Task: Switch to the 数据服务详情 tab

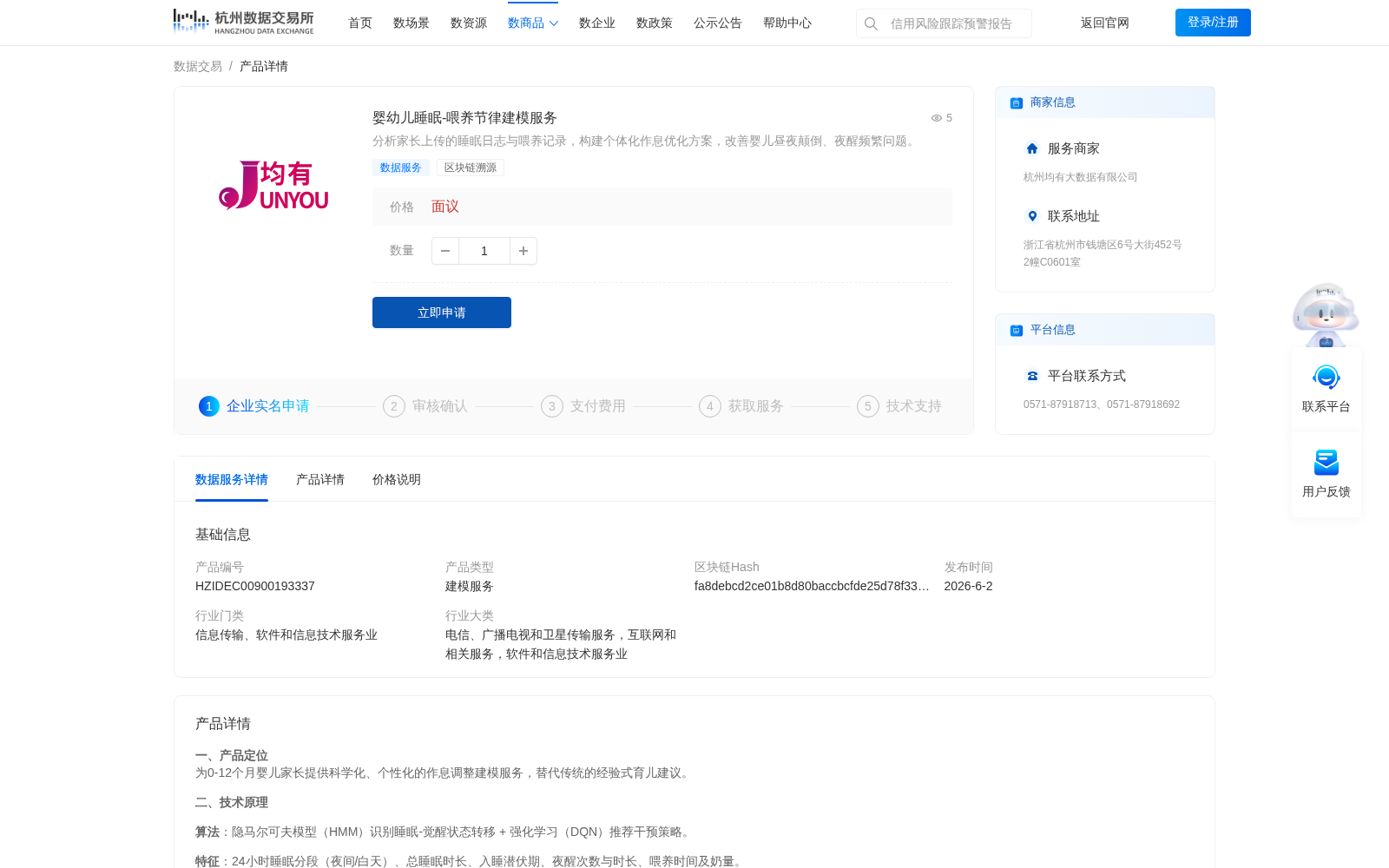Action: click(232, 479)
